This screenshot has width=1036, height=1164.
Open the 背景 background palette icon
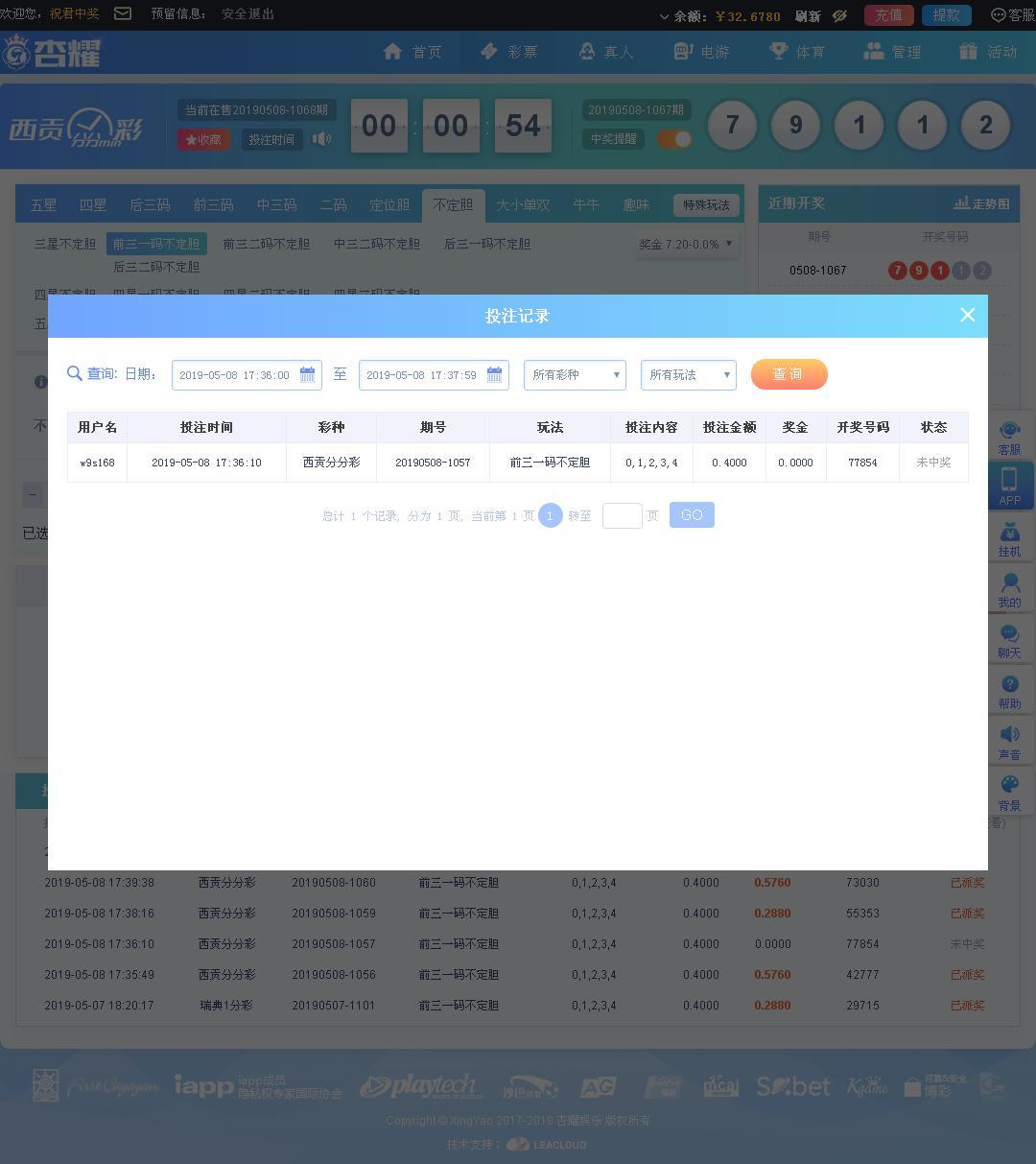coord(1009,793)
